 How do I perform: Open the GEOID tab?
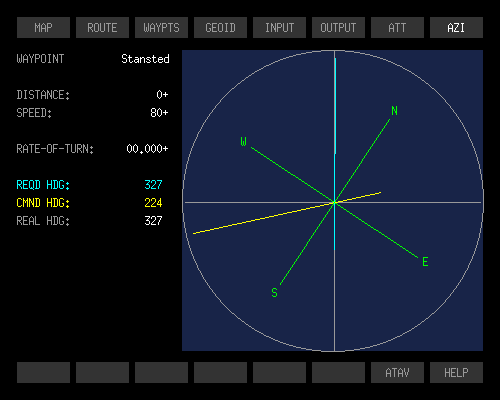[220, 28]
